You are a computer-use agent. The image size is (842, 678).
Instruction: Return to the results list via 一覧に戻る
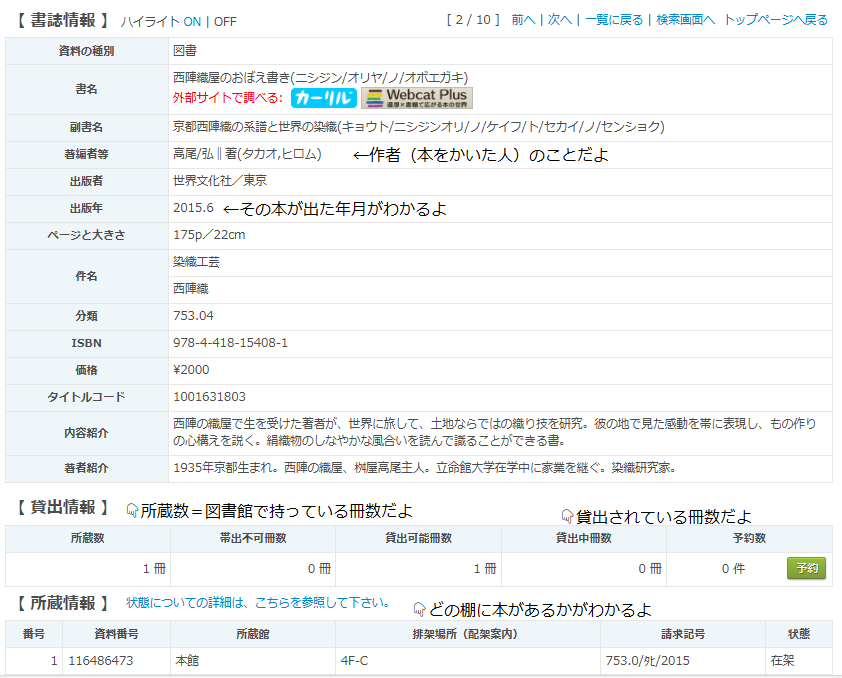(x=614, y=20)
